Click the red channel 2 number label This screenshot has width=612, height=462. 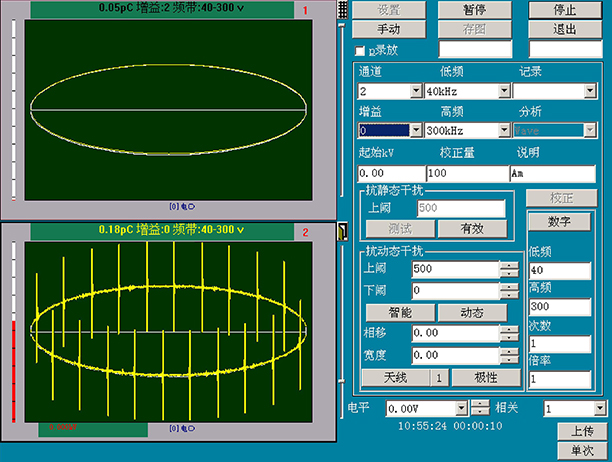click(x=305, y=232)
